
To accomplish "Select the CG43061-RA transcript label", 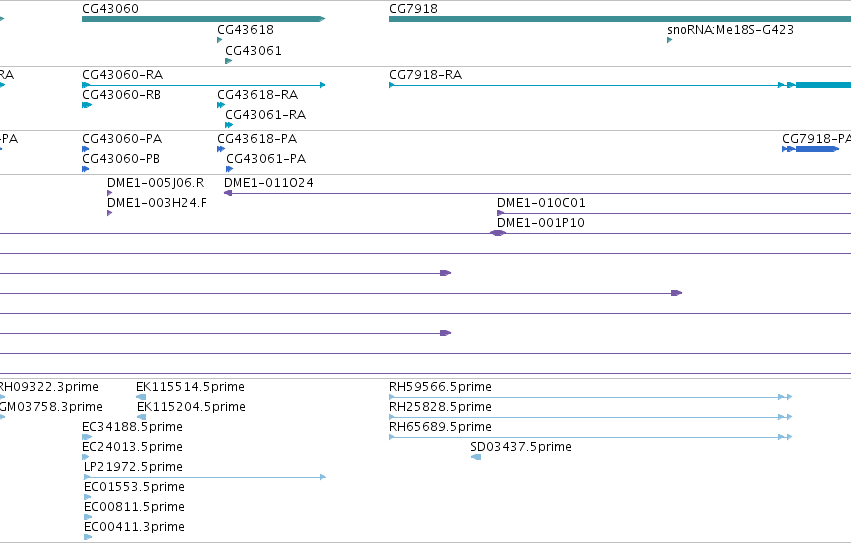I will point(266,115).
